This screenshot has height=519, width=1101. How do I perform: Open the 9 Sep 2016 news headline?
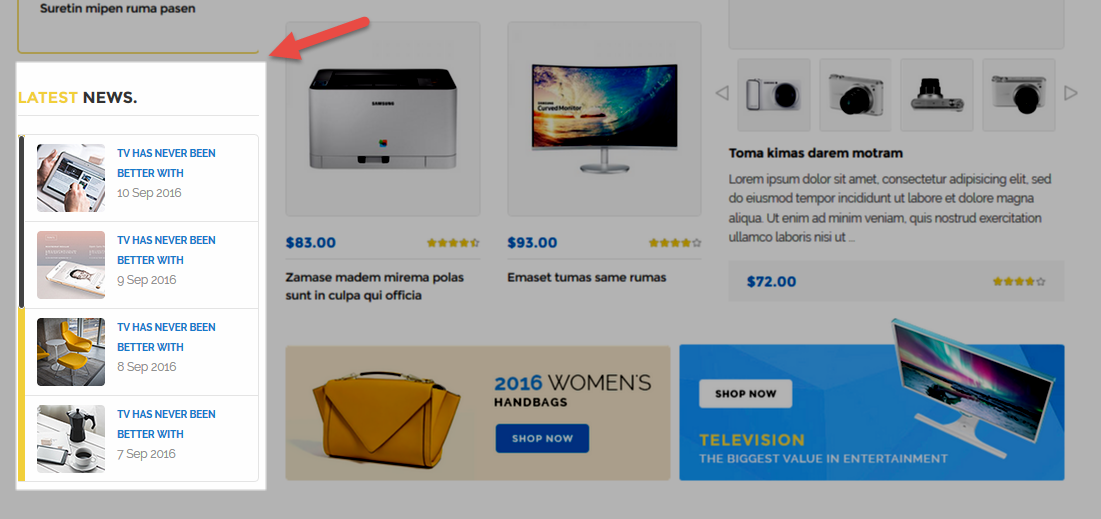pos(166,250)
